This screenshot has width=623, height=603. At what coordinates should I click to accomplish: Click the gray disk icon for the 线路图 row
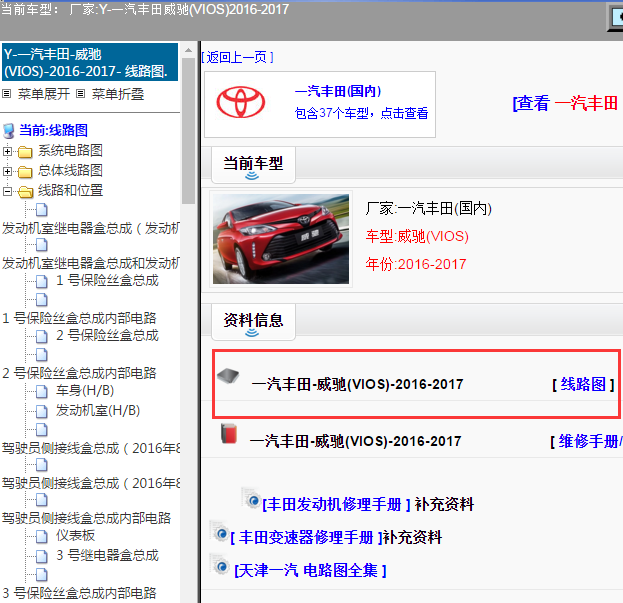click(228, 375)
